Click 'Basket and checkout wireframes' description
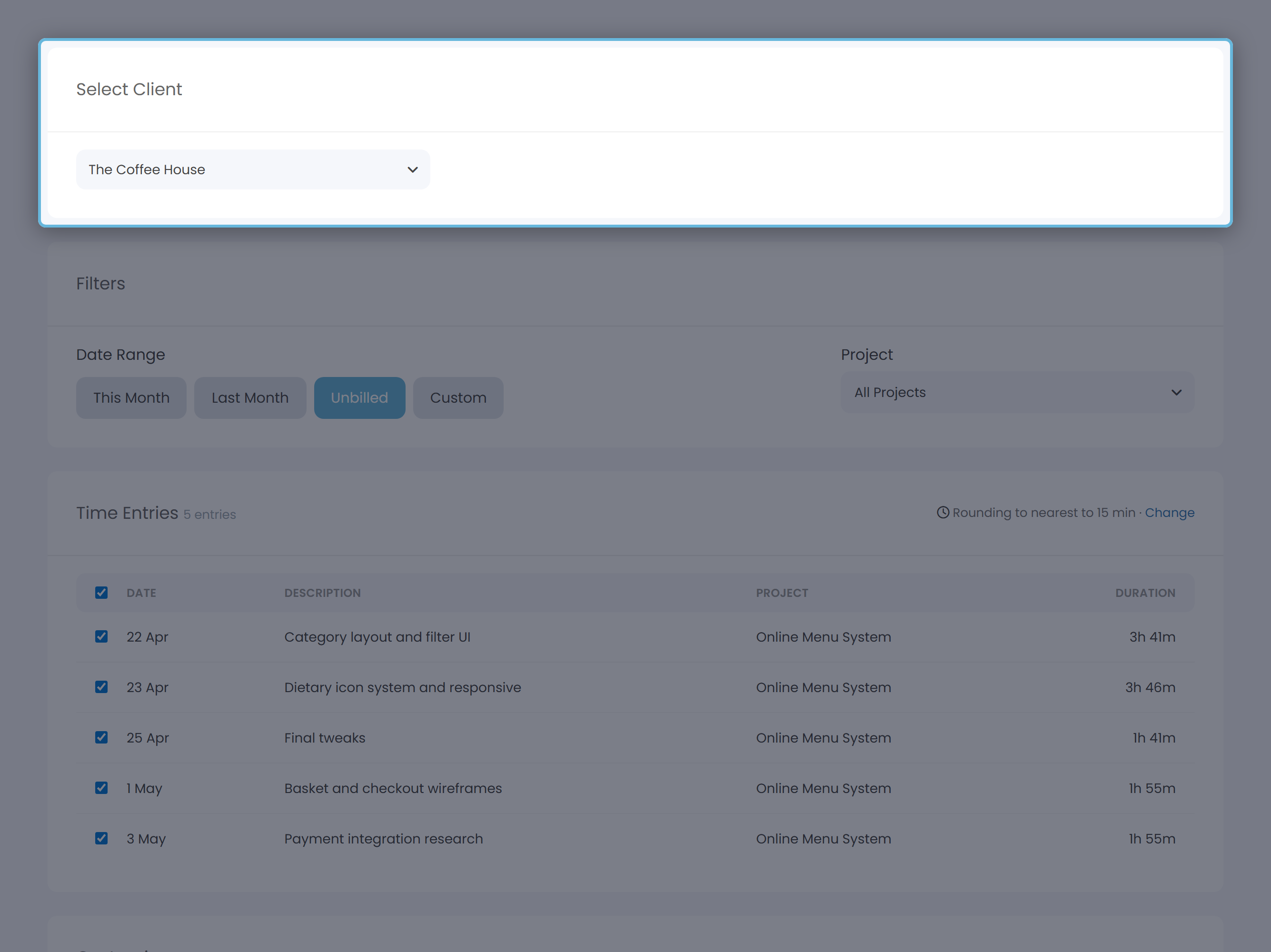 pos(393,788)
